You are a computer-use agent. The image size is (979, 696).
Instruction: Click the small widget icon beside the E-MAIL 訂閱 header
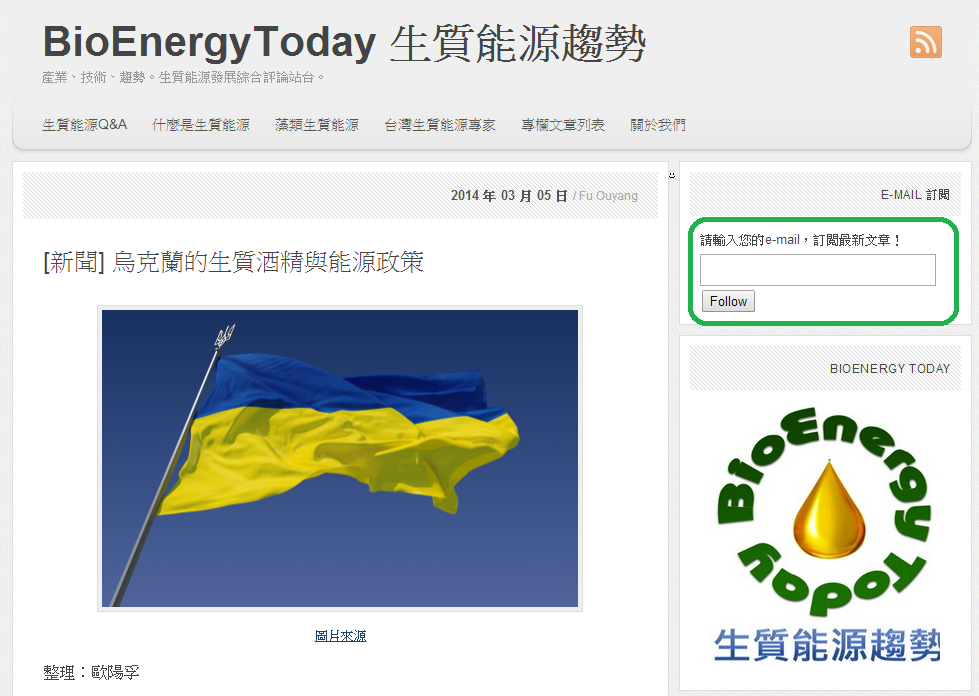(671, 176)
